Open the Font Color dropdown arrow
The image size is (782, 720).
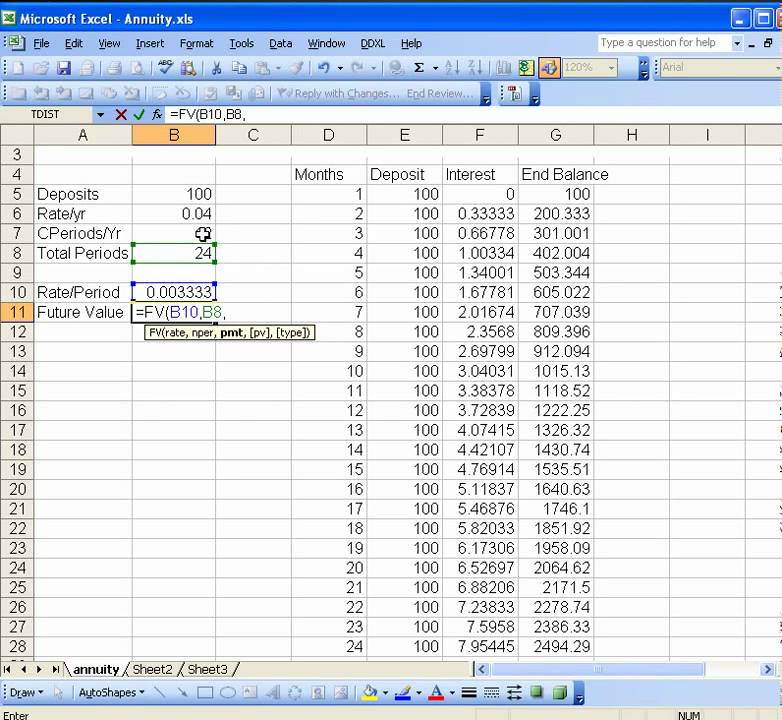click(x=452, y=693)
